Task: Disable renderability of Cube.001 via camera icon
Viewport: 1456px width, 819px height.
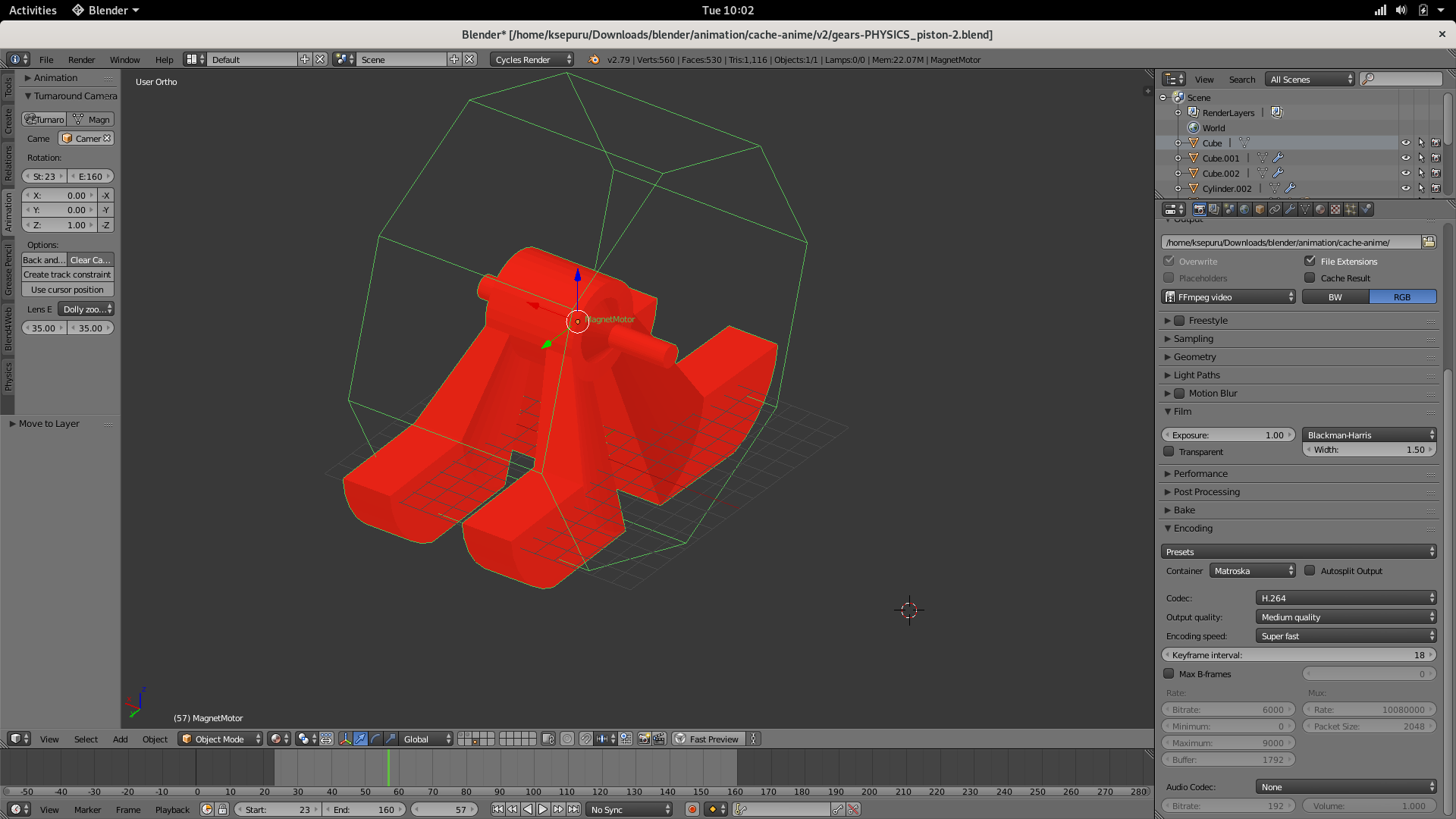Action: [x=1436, y=158]
